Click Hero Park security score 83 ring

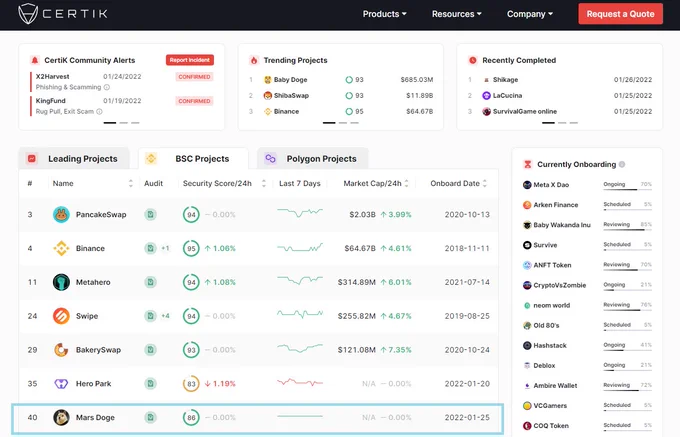click(191, 384)
